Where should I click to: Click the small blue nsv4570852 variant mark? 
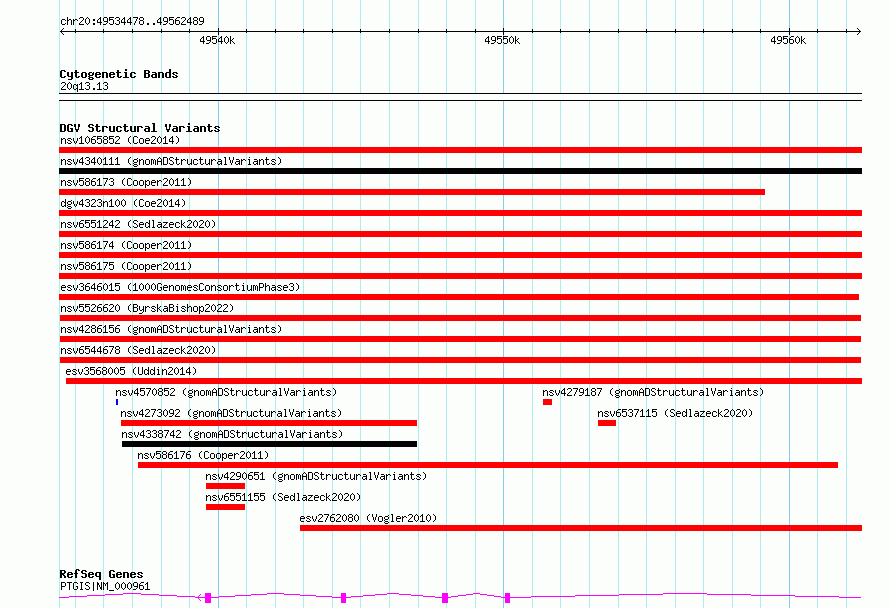(117, 402)
